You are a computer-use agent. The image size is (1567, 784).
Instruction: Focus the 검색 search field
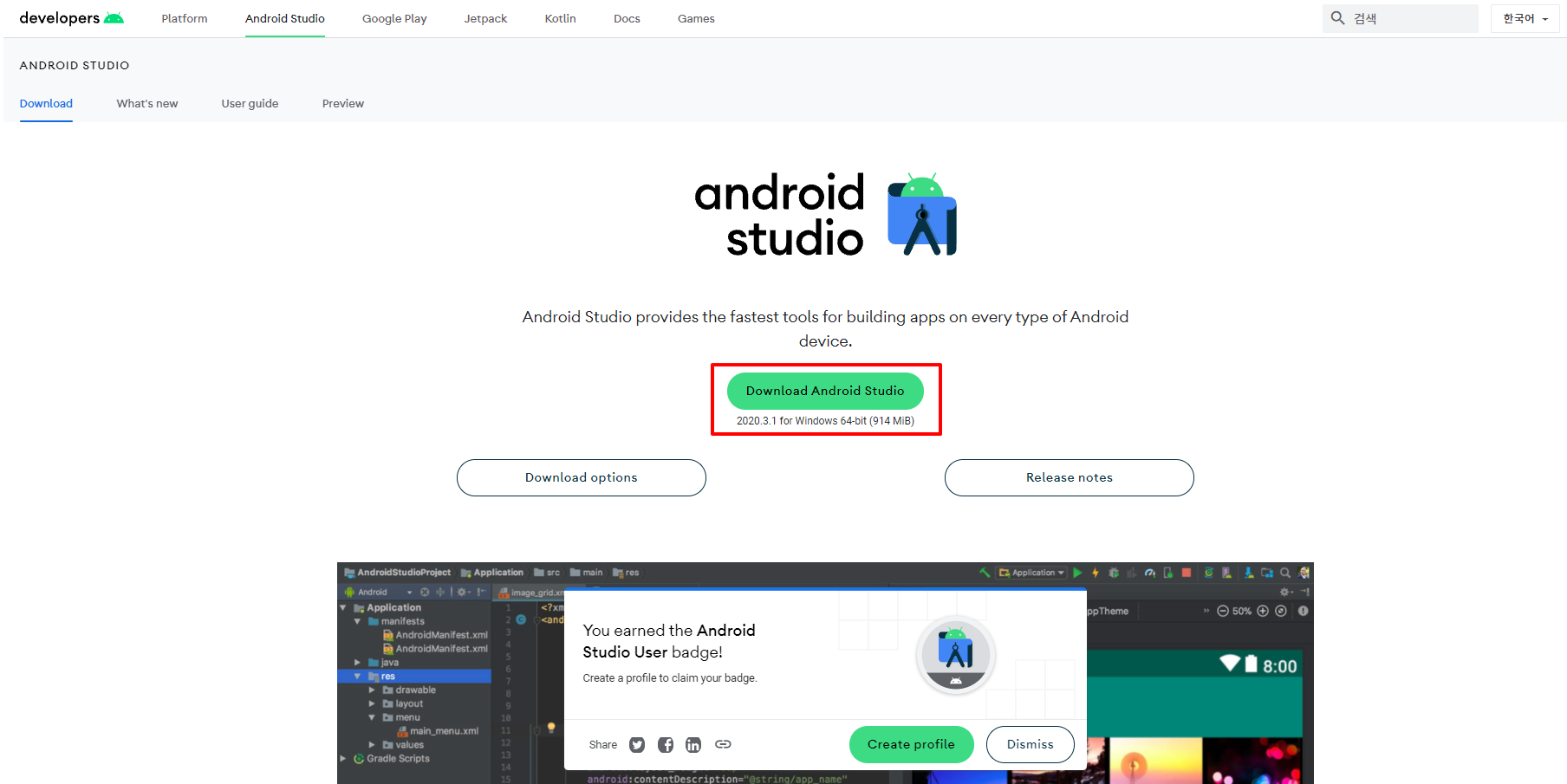coord(1401,18)
